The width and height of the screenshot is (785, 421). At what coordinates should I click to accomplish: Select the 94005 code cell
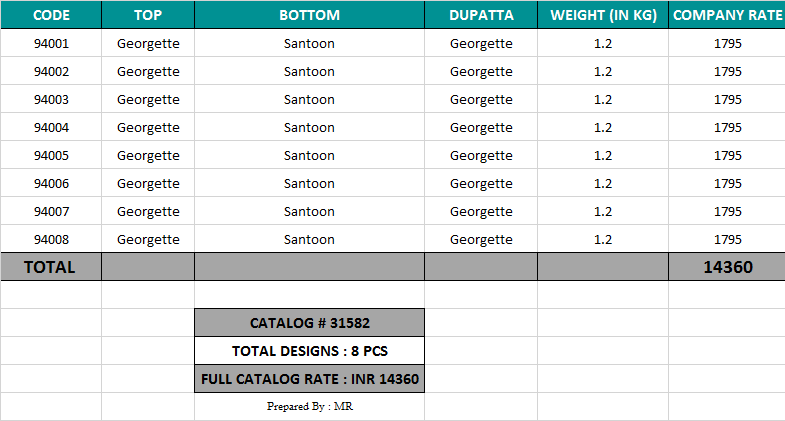point(51,155)
